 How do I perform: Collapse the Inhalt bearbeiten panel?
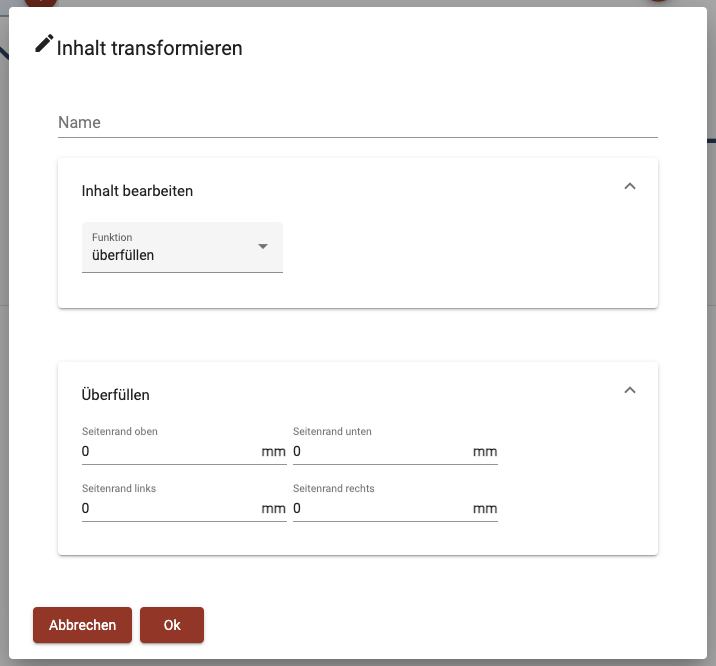click(630, 186)
